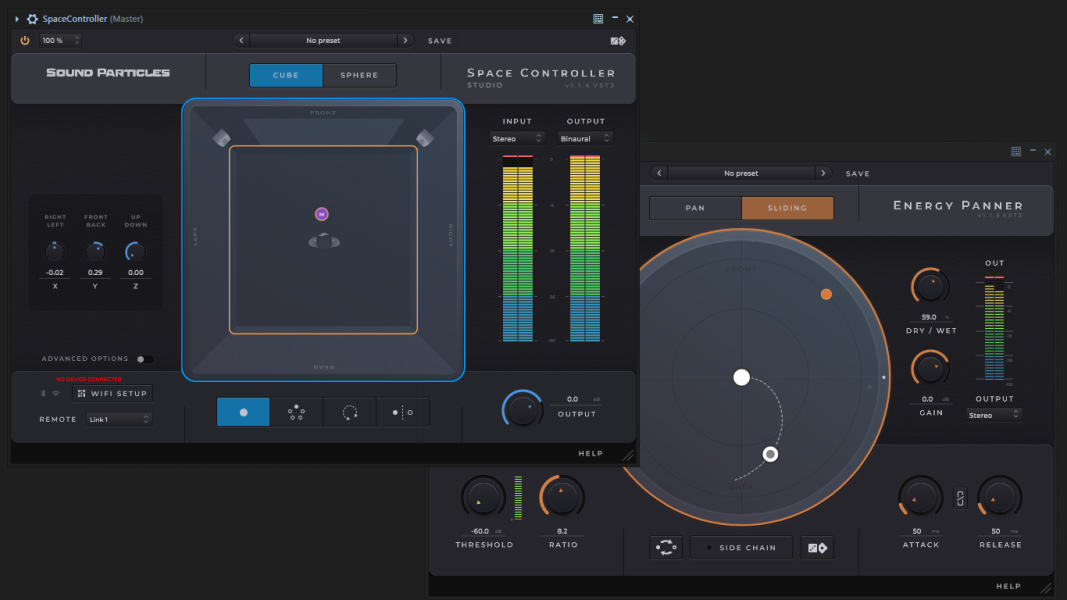The image size is (1067, 600).
Task: Switch to CUBE mode
Action: pos(286,75)
